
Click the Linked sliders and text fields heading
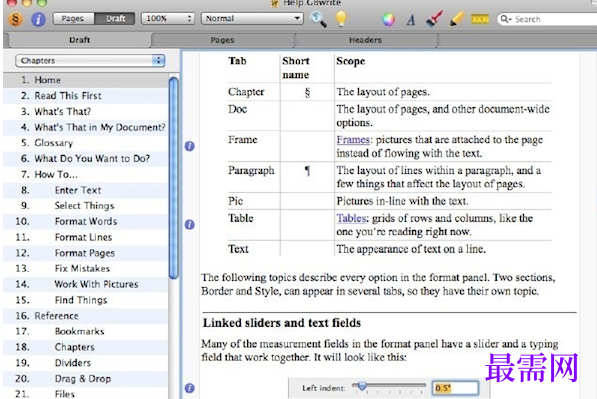(x=282, y=323)
